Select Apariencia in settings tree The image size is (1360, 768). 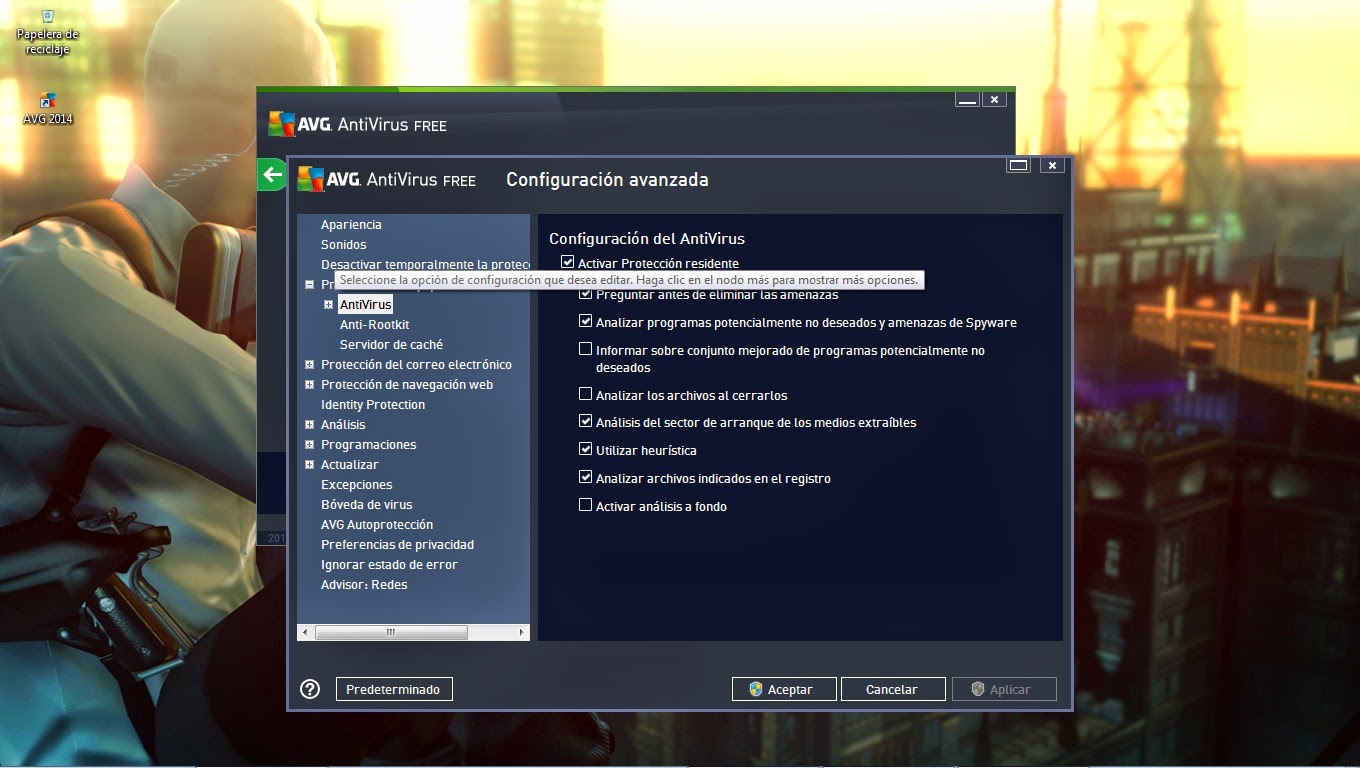tap(351, 224)
